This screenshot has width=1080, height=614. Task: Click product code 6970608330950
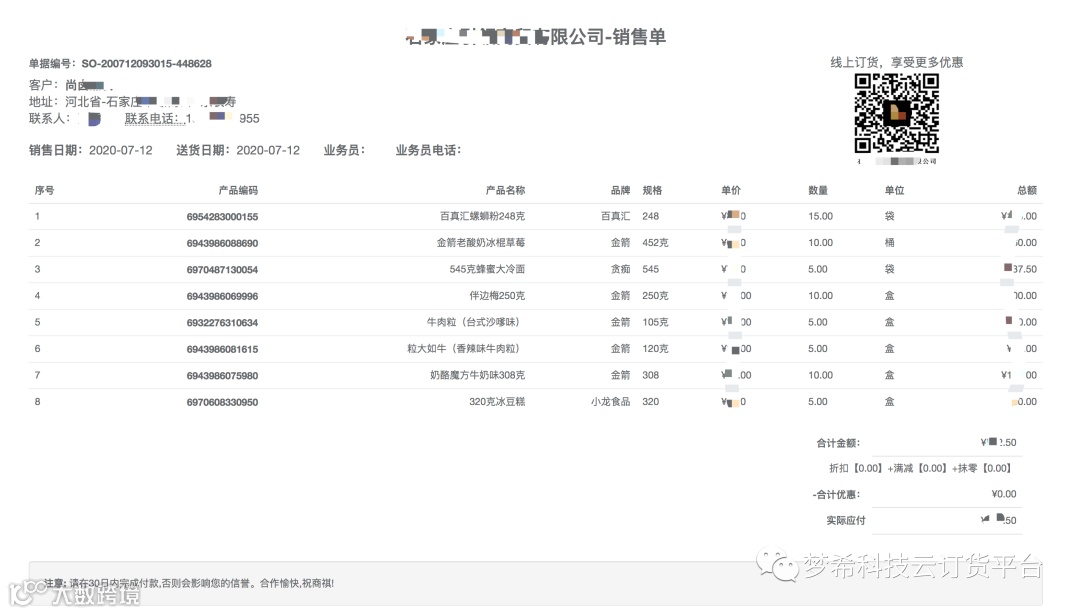click(222, 402)
